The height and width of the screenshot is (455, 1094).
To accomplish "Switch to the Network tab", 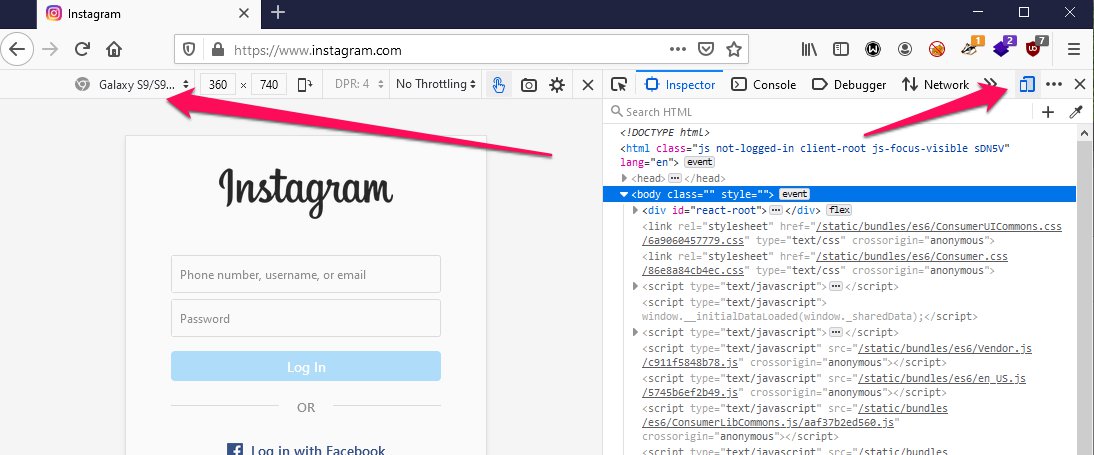I will click(x=935, y=84).
